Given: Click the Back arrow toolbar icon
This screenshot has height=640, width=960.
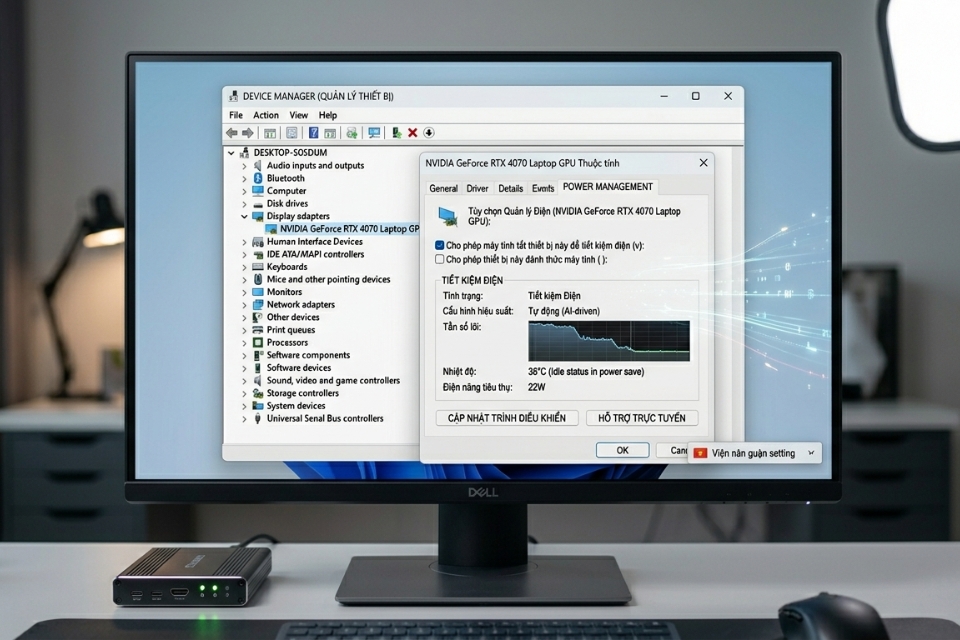Looking at the screenshot, I should click(x=231, y=132).
